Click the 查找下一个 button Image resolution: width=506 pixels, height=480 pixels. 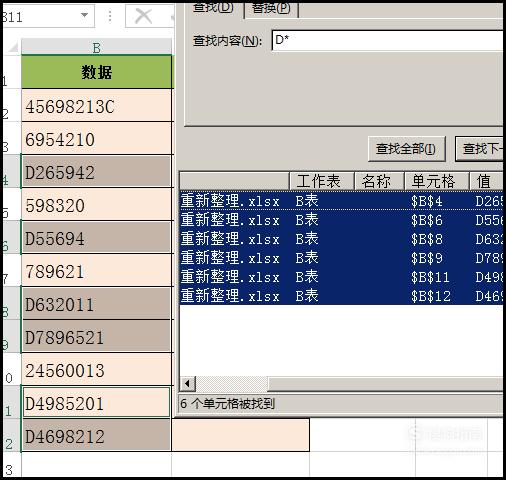[479, 149]
